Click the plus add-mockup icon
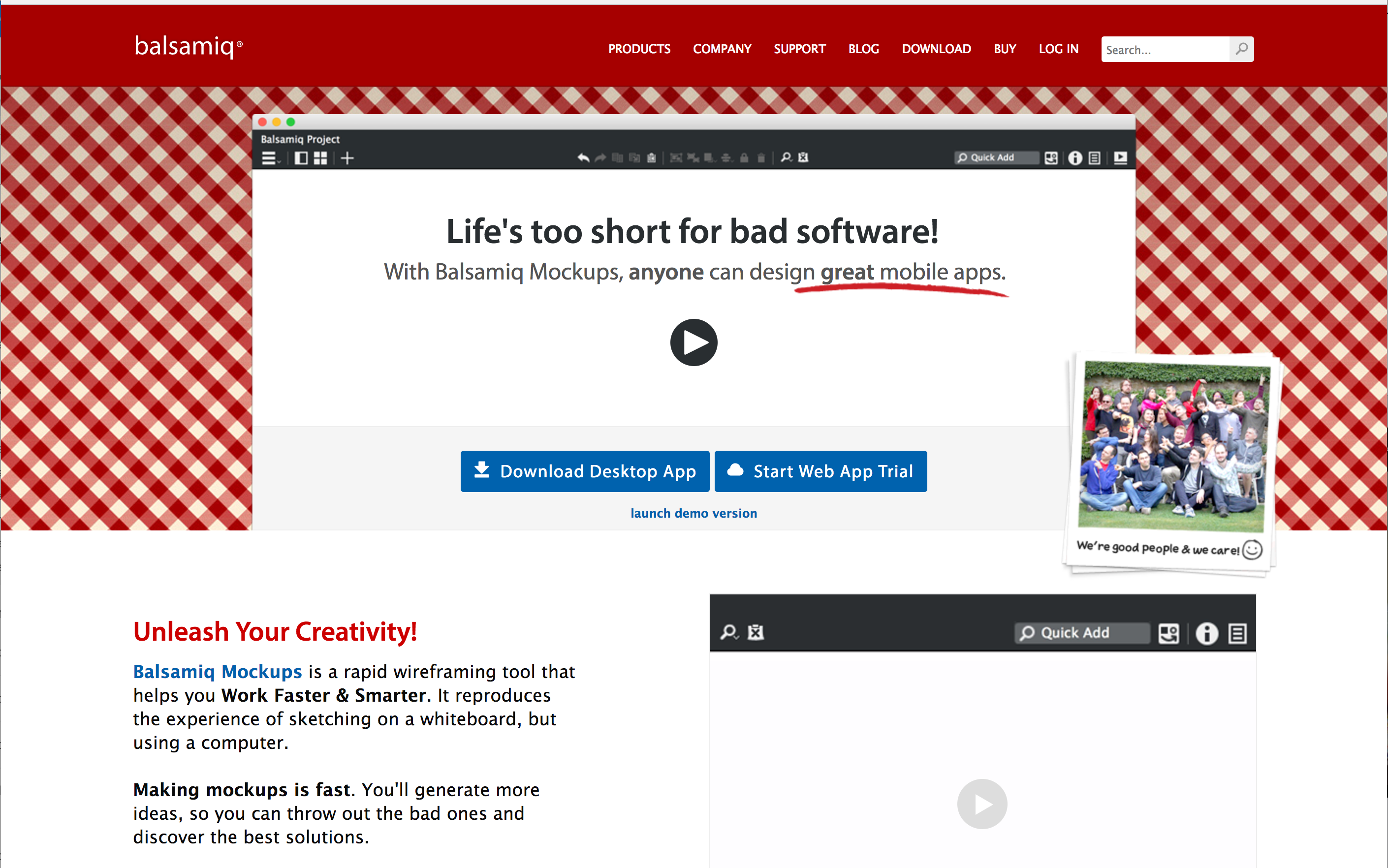The height and width of the screenshot is (868, 1388). 347,158
